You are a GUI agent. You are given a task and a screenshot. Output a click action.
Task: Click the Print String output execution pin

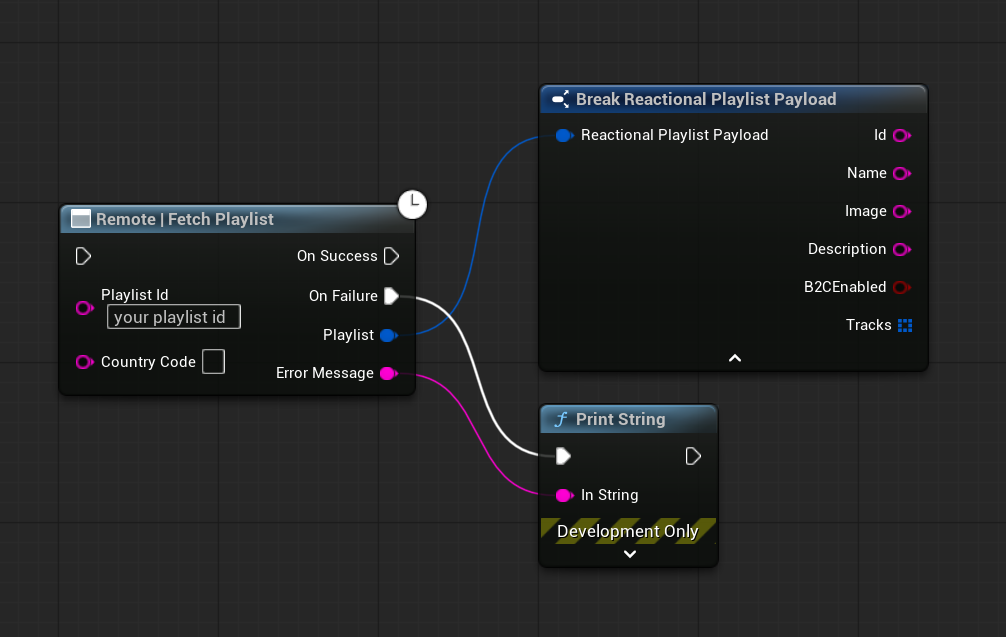(693, 456)
